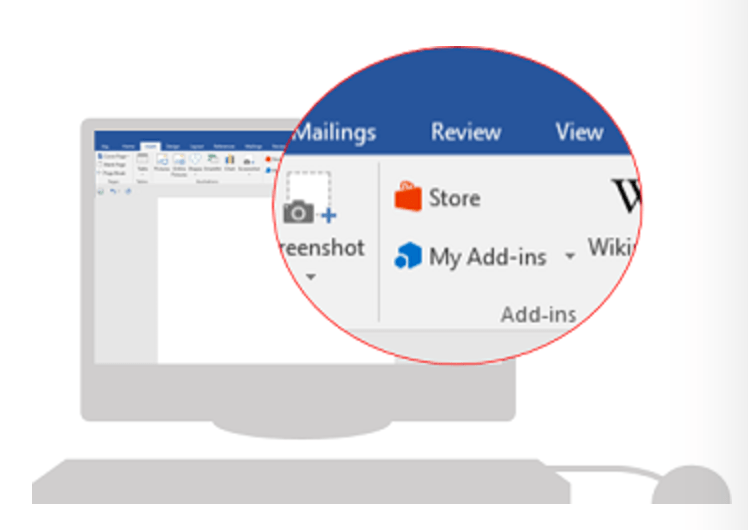The width and height of the screenshot is (748, 530).
Task: Click the Shapes icon on small monitor
Action: pos(195,159)
